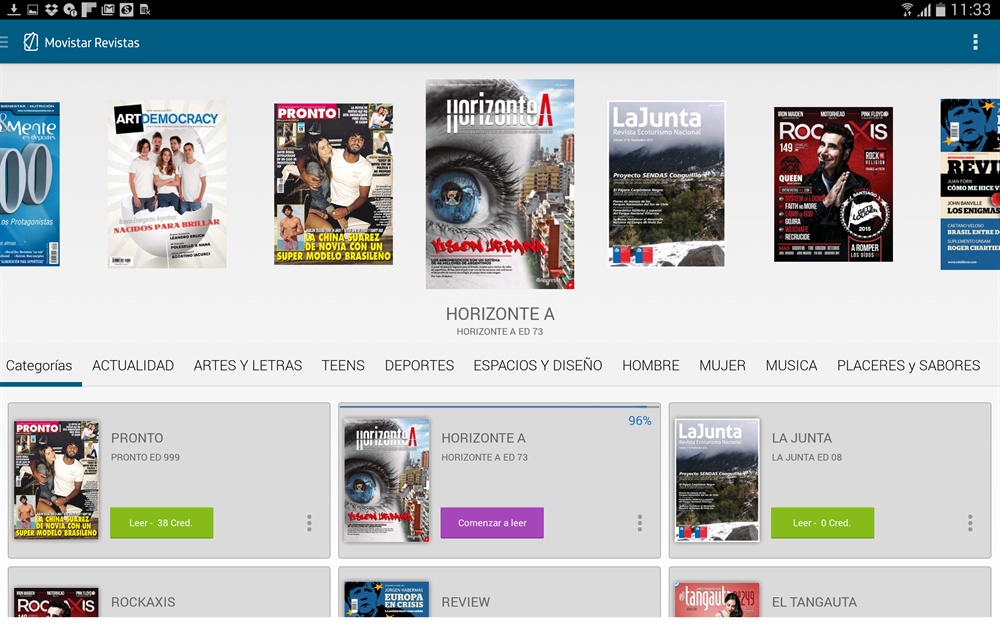Tap Leer - 0 Cred. button
The image size is (1000, 625).
[x=822, y=523]
